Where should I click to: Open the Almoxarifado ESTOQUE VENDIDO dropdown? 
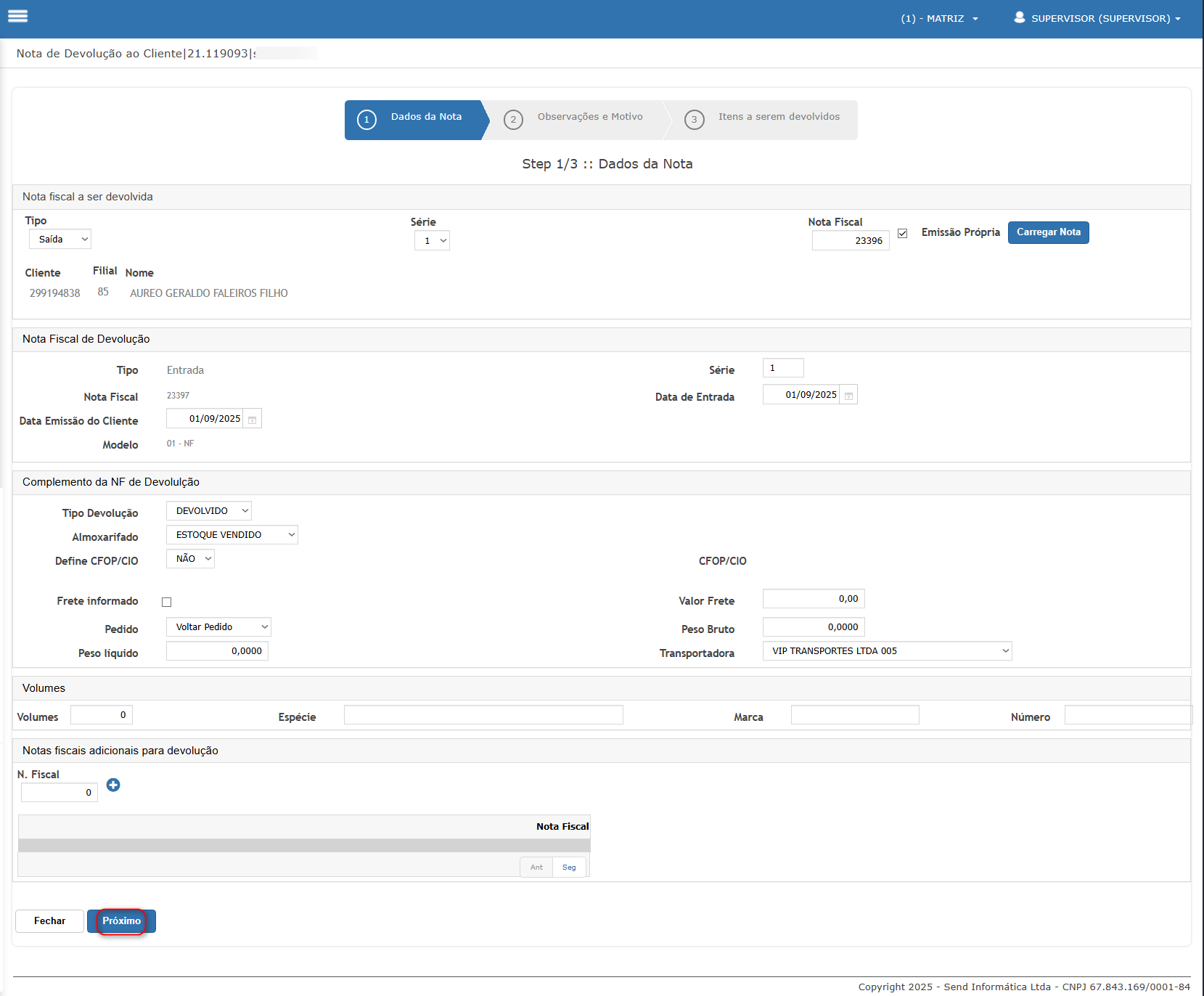232,535
